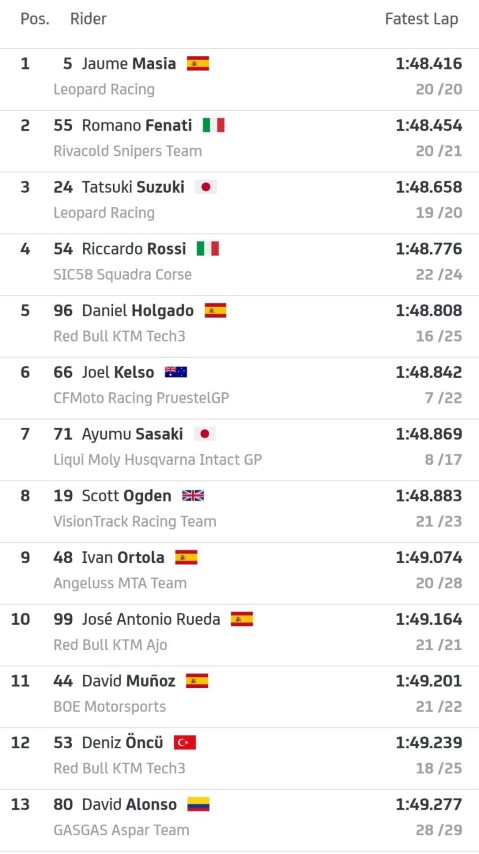Screen dimensions: 479x854
Task: Open rider Jaume Masia's name link
Action: point(129,64)
